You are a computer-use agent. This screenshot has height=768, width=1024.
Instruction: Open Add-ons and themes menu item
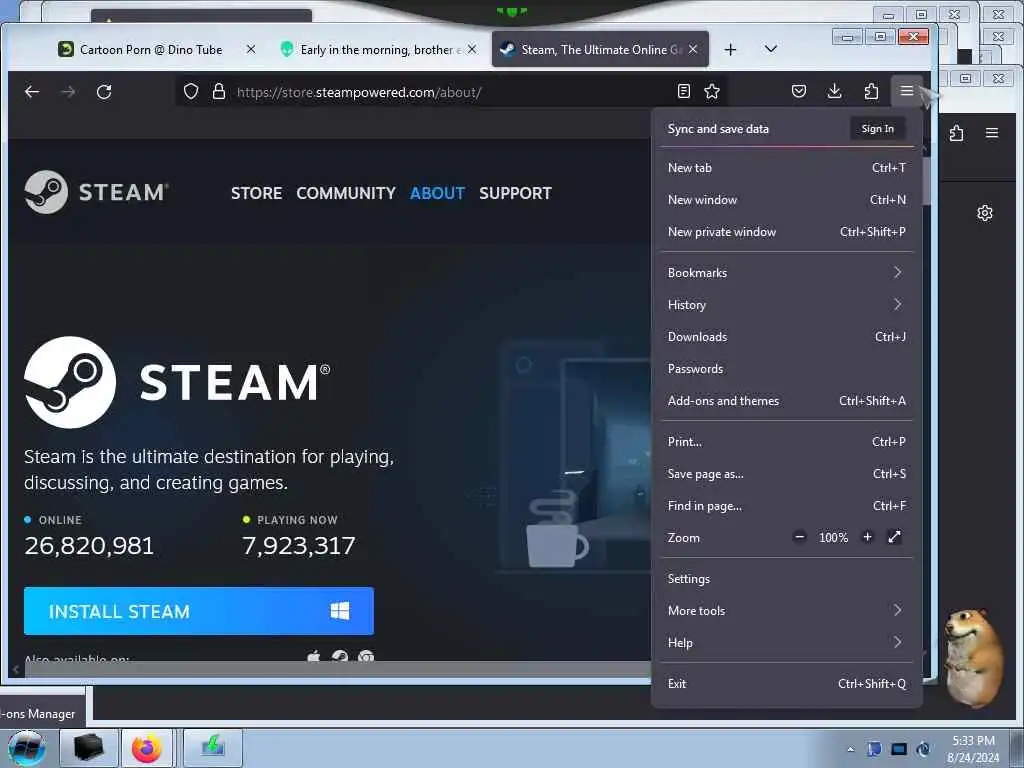coord(786,401)
